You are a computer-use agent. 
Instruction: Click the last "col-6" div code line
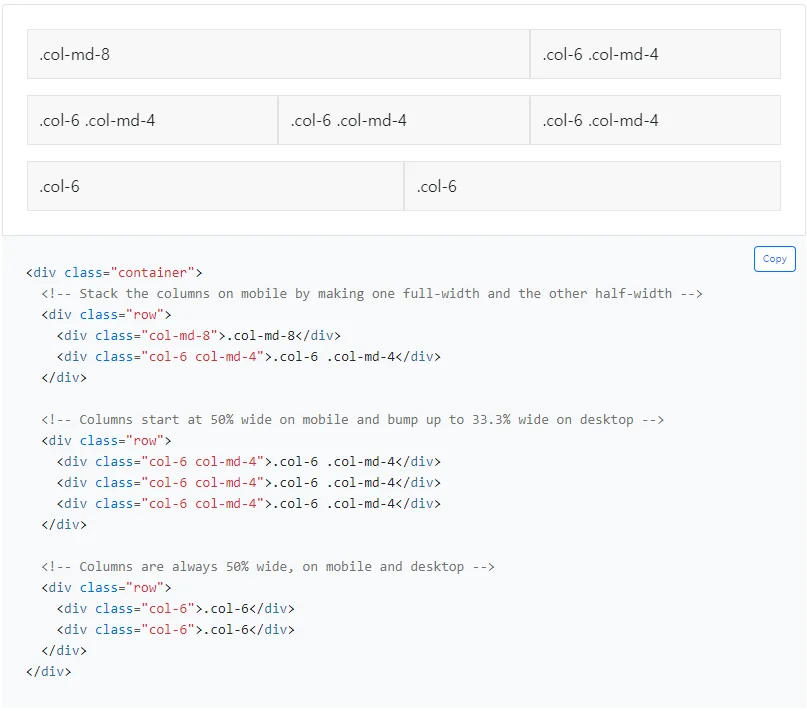pyautogui.click(x=175, y=630)
